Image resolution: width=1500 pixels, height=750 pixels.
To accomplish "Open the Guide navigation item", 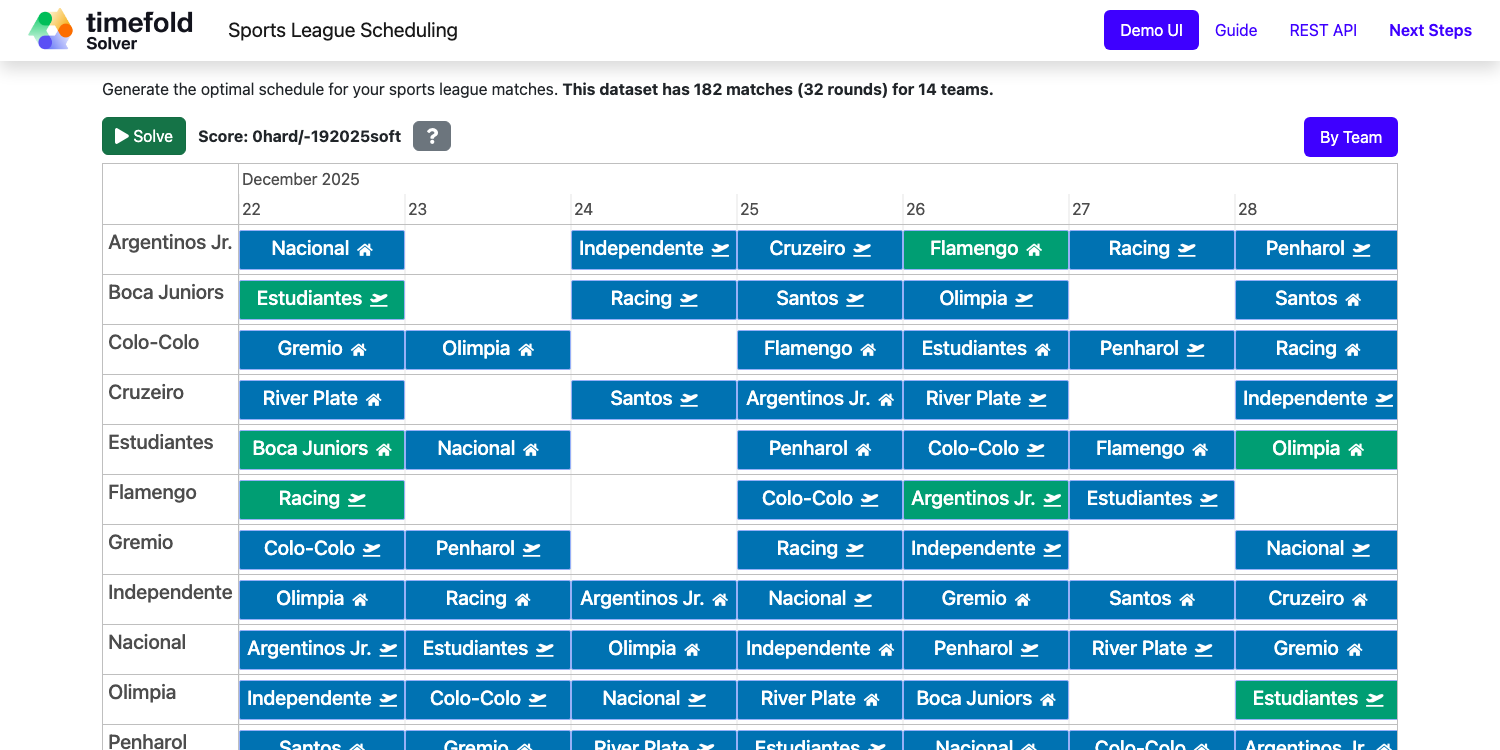I will tap(1236, 30).
